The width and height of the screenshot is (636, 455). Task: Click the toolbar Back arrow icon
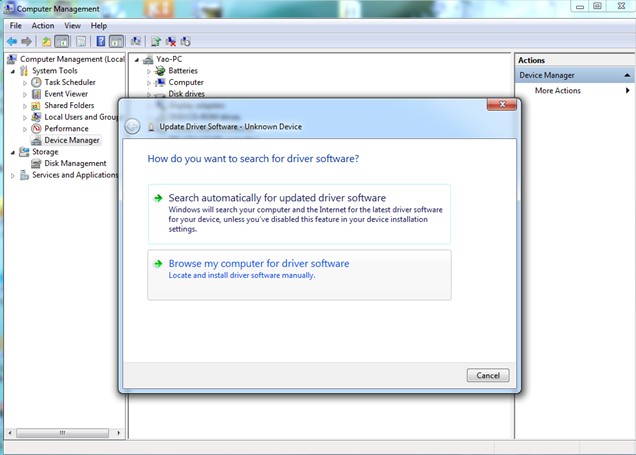coord(12,41)
